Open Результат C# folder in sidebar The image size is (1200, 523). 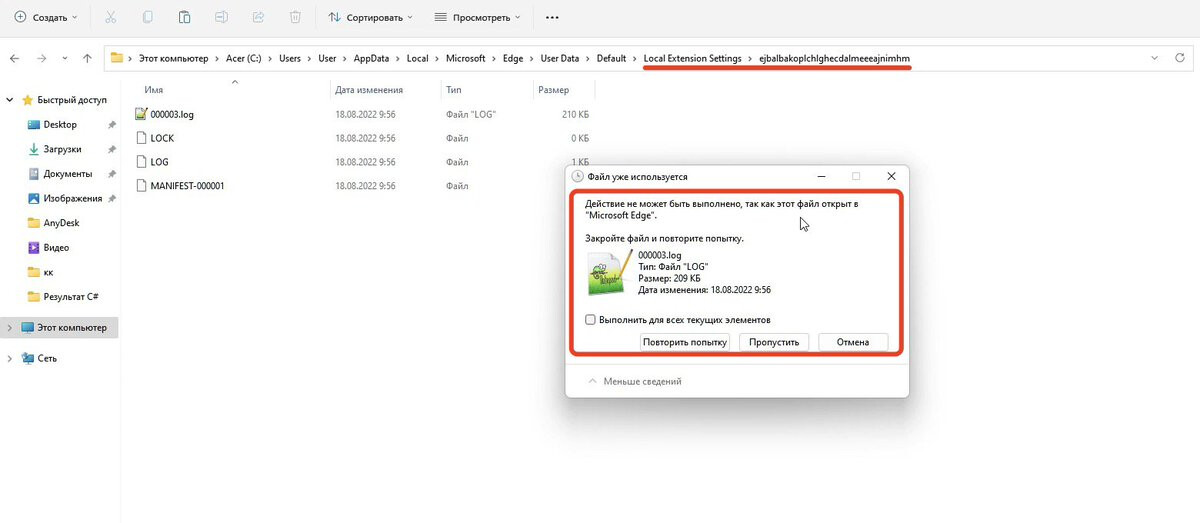click(70, 297)
